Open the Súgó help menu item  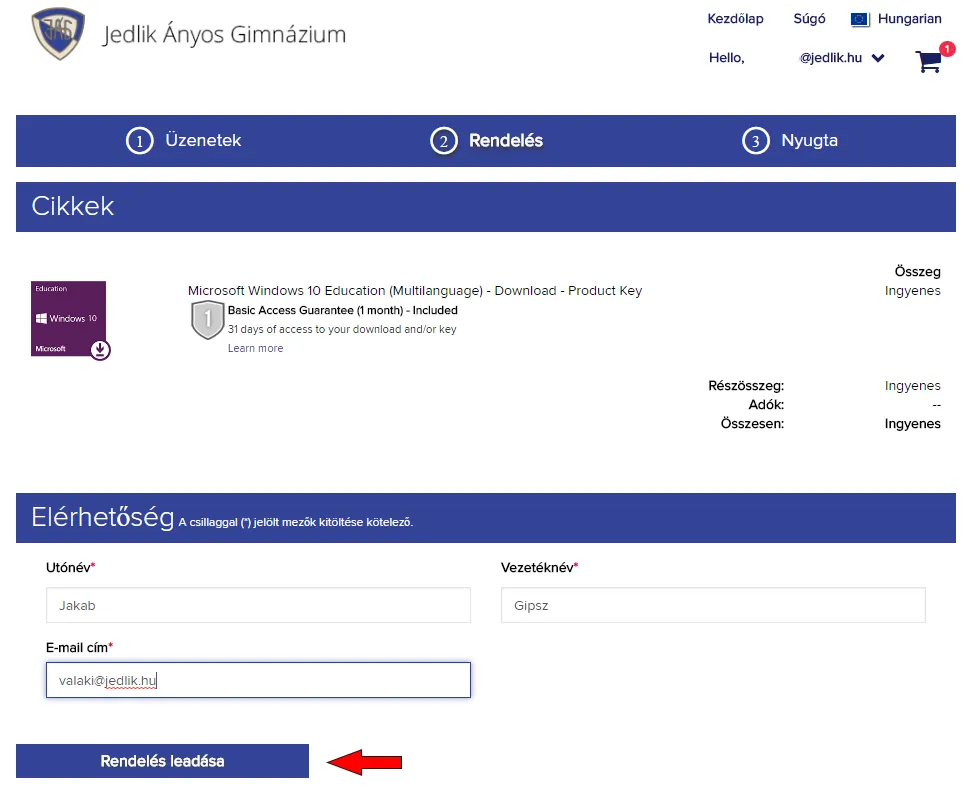click(x=809, y=19)
